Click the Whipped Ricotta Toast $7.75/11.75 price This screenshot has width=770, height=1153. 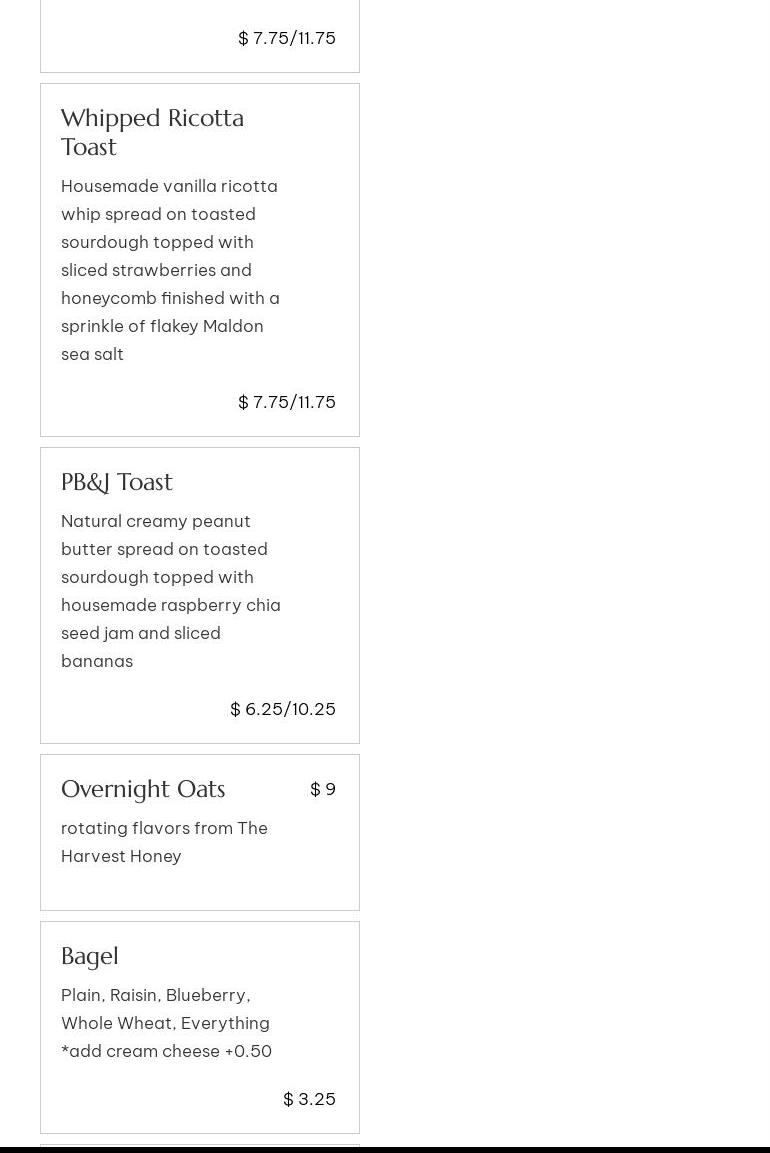coord(287,402)
